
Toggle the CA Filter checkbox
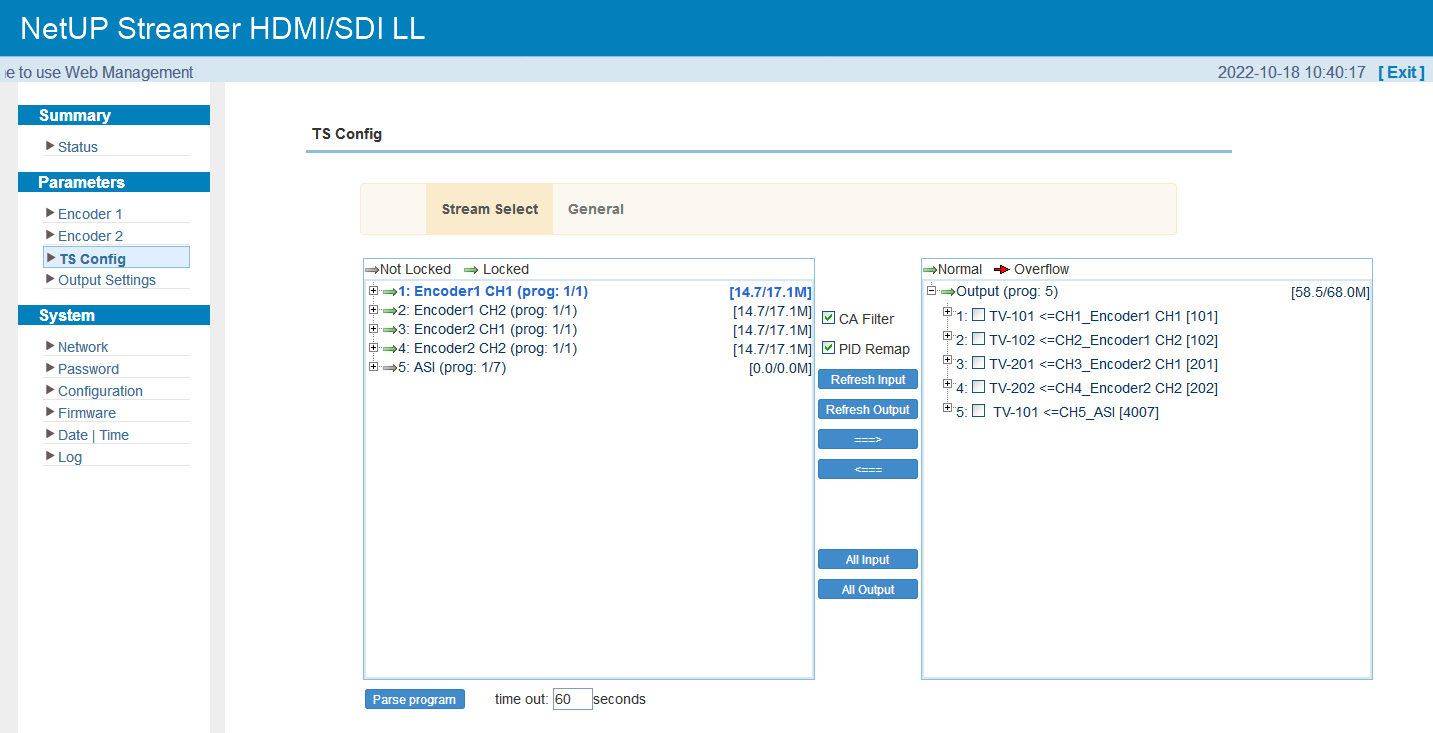(x=828, y=318)
